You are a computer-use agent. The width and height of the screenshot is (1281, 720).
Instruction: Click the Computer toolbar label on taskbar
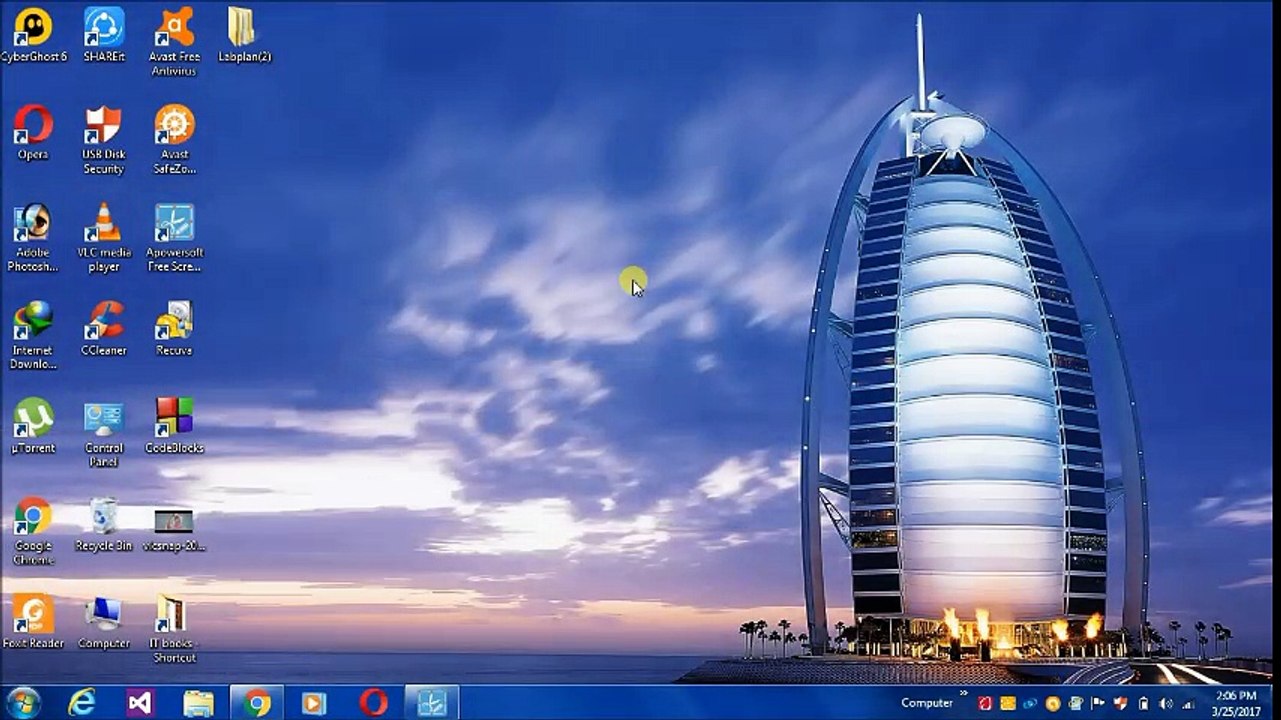click(x=927, y=703)
